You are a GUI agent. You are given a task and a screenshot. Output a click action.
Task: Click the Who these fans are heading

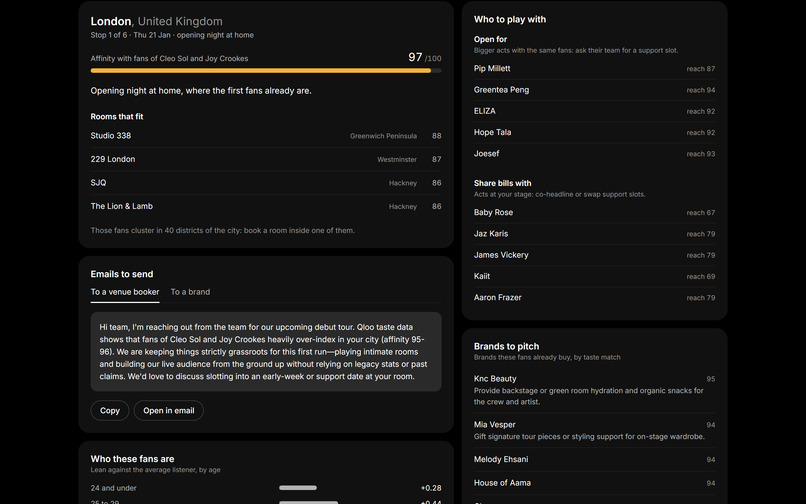(132, 459)
